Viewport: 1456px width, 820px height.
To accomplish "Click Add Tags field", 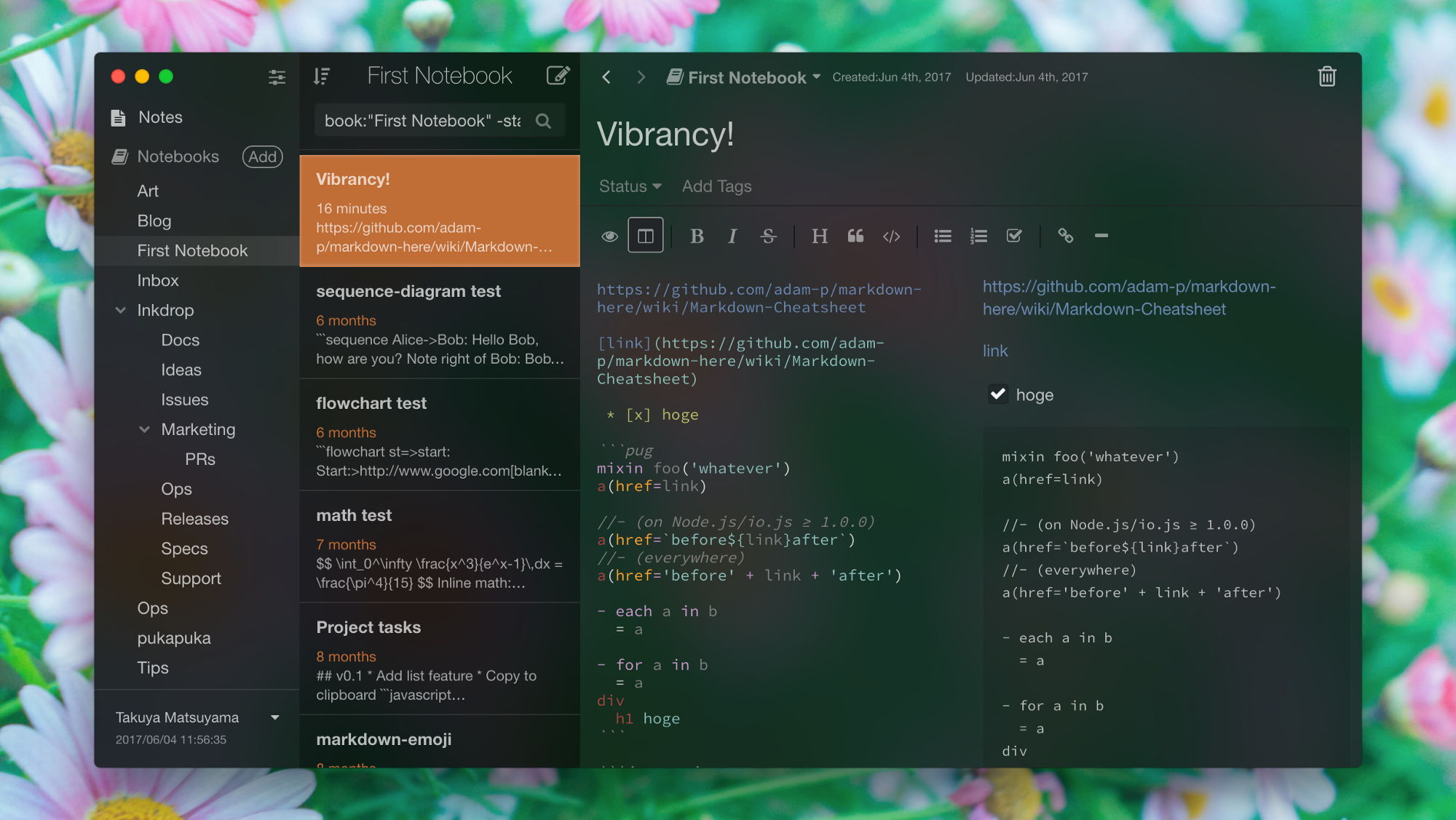I will [716, 186].
